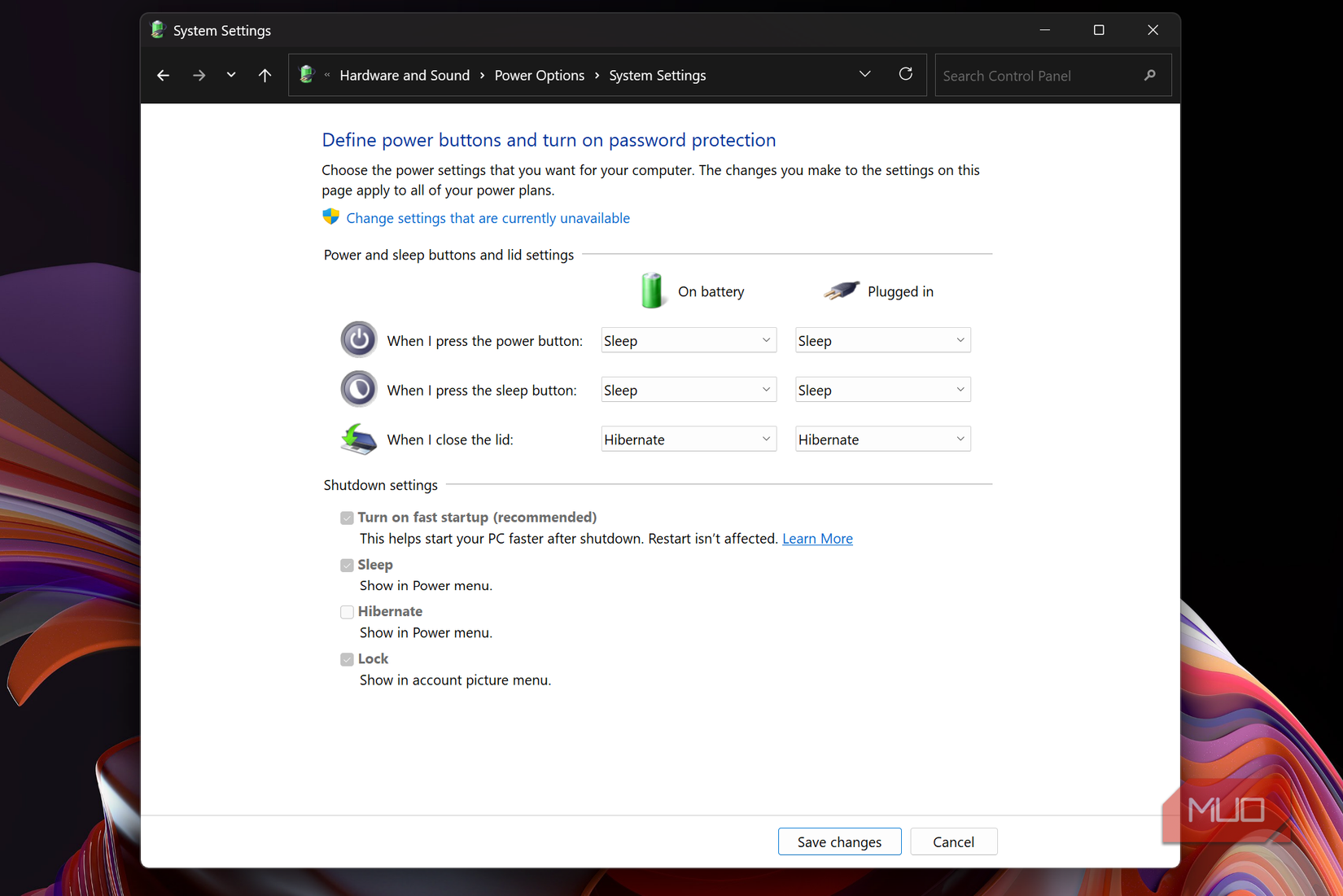1343x896 pixels.
Task: Click the green battery icon
Action: tap(651, 291)
